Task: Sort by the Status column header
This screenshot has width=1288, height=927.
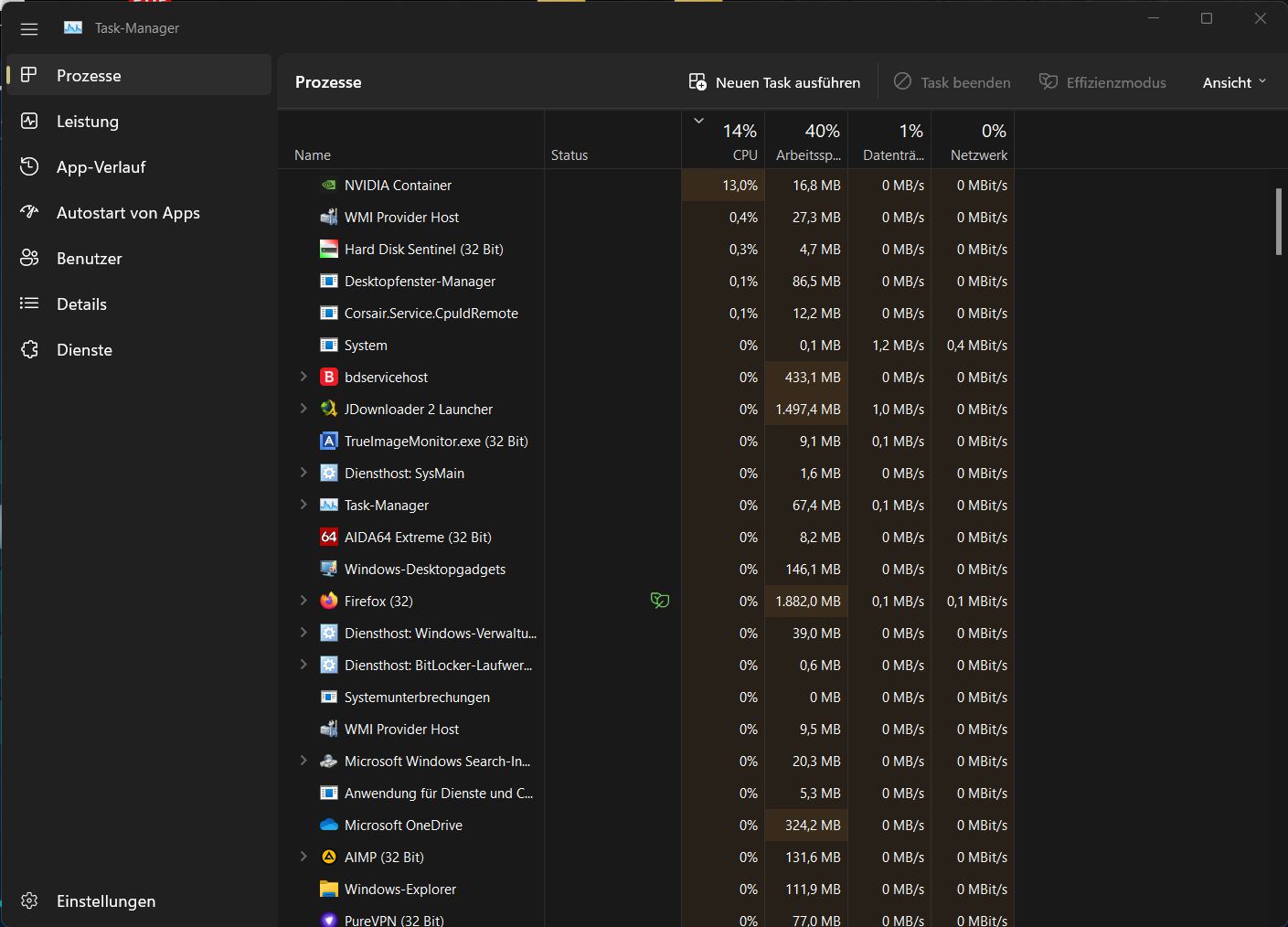Action: (612, 140)
